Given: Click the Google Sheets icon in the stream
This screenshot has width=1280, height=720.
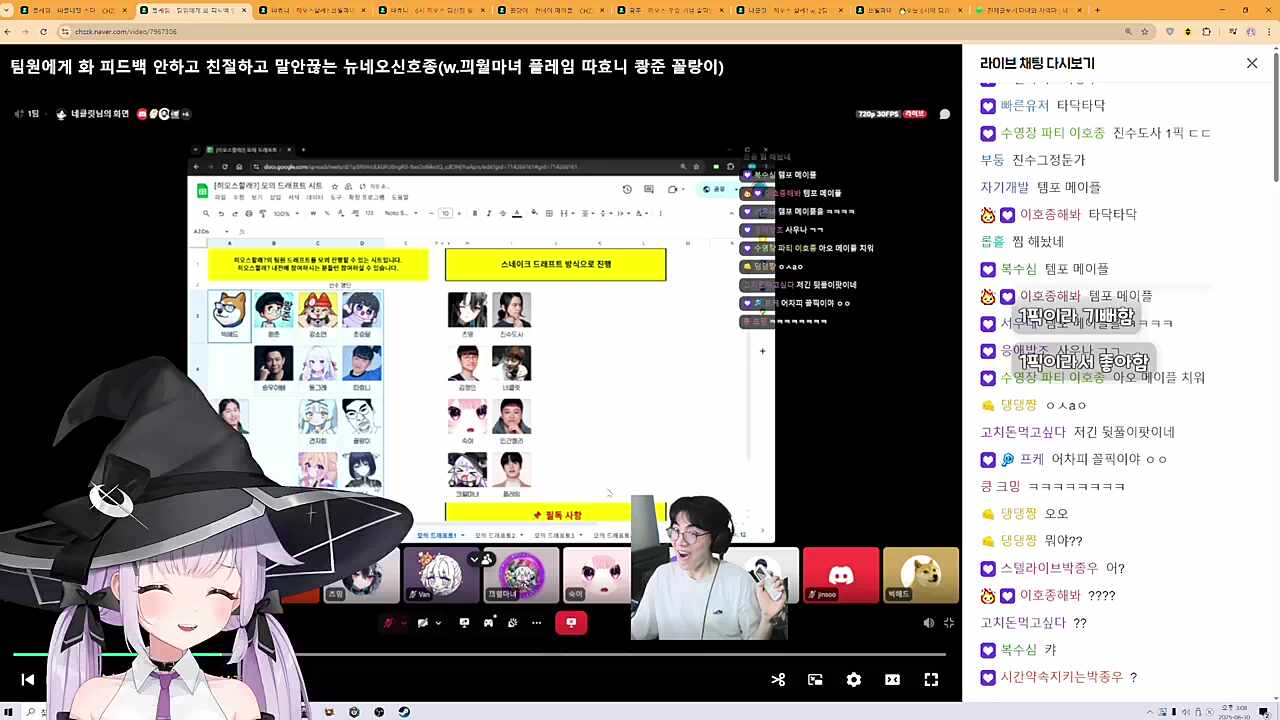Looking at the screenshot, I should pyautogui.click(x=202, y=190).
